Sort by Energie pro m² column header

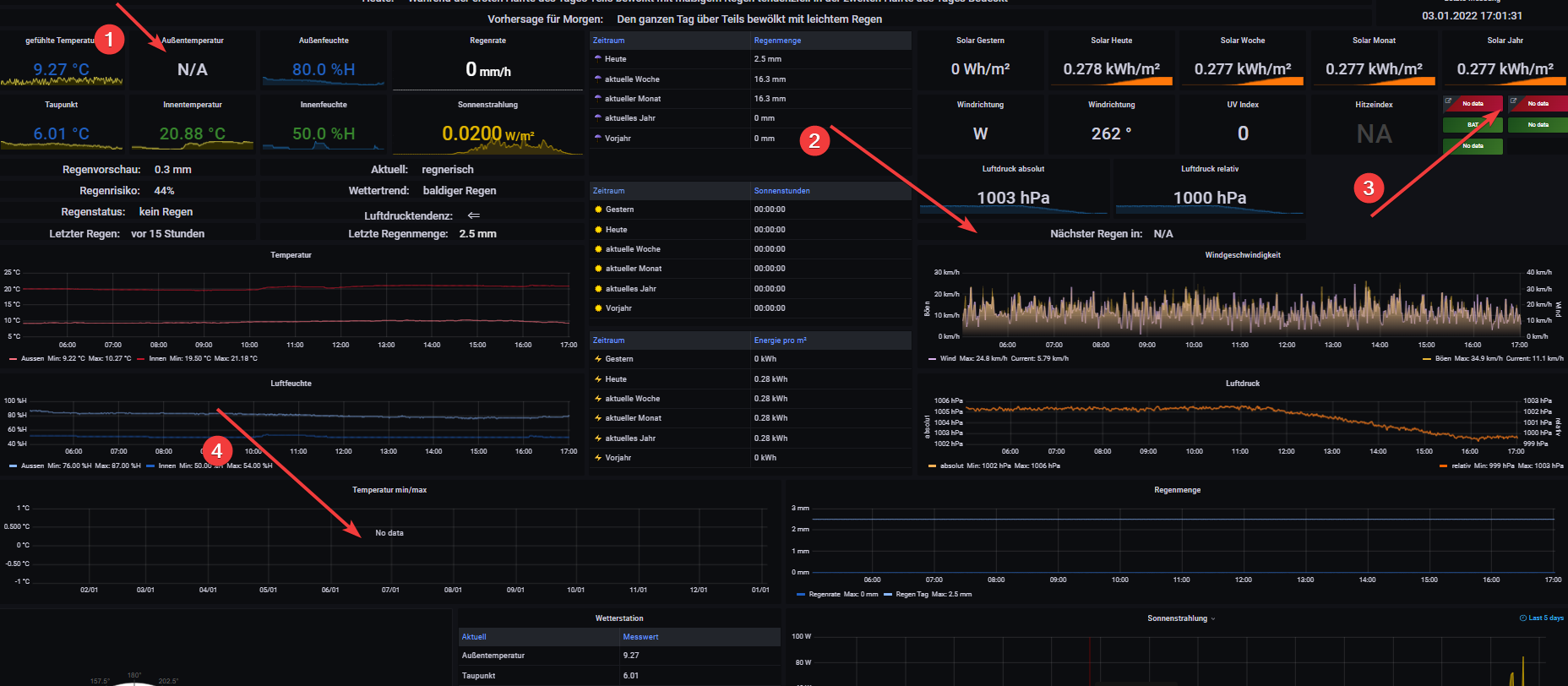pyautogui.click(x=780, y=340)
